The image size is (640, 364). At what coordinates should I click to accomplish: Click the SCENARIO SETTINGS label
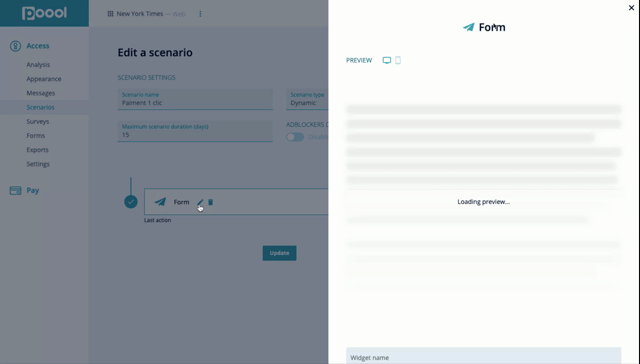147,78
